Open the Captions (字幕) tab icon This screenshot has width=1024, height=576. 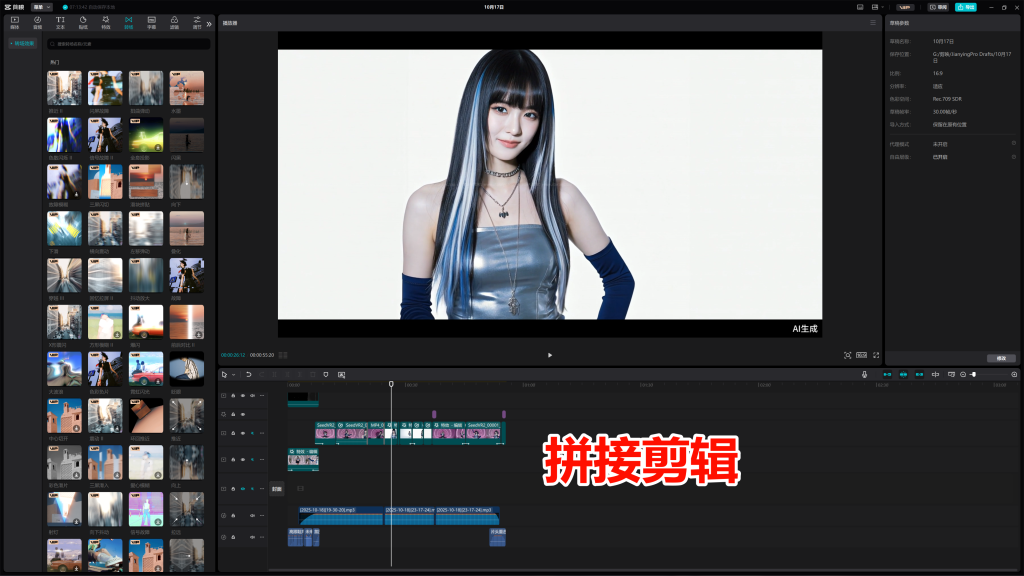point(151,22)
